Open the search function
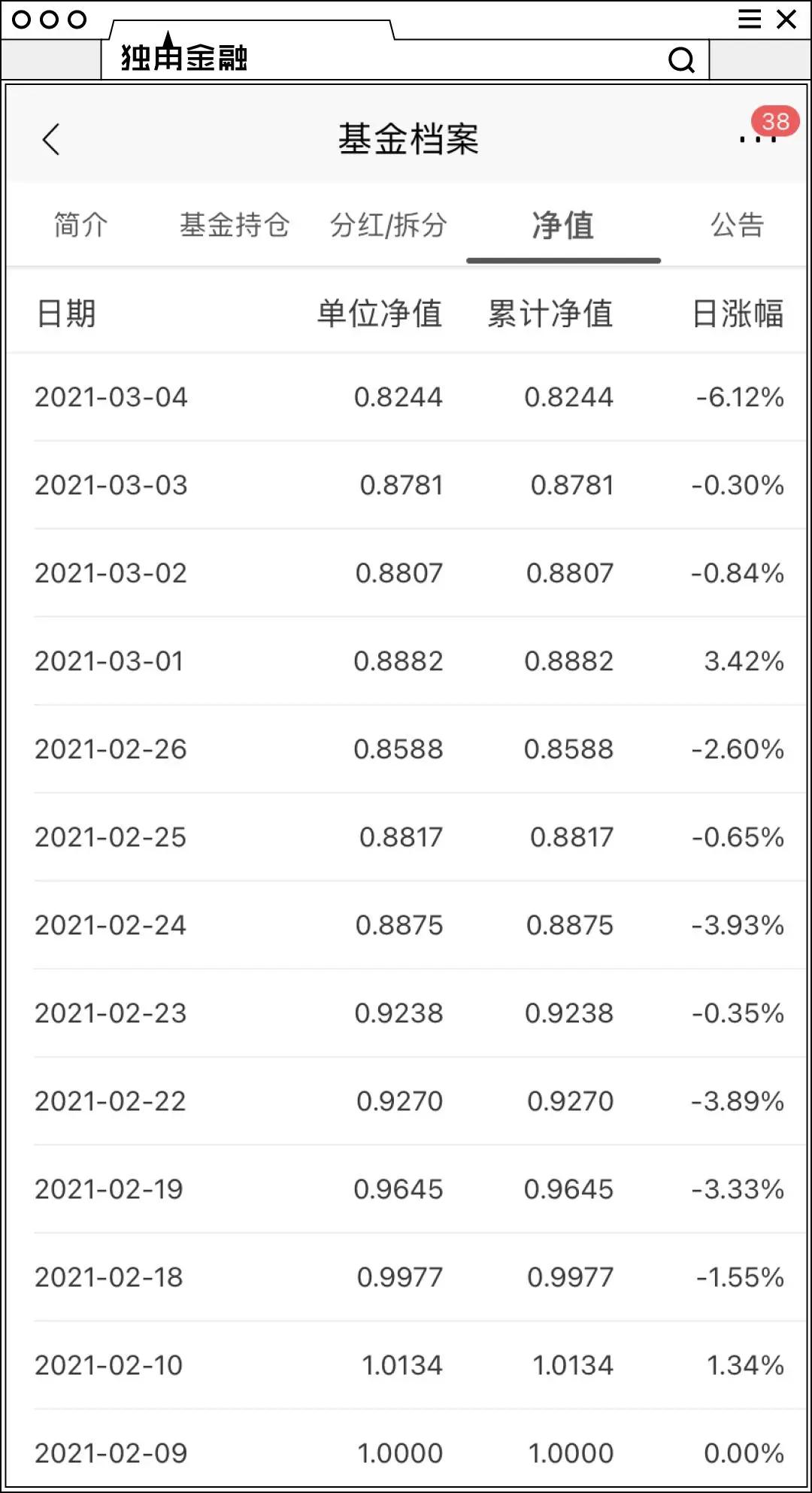Image resolution: width=812 pixels, height=1493 pixels. click(680, 61)
